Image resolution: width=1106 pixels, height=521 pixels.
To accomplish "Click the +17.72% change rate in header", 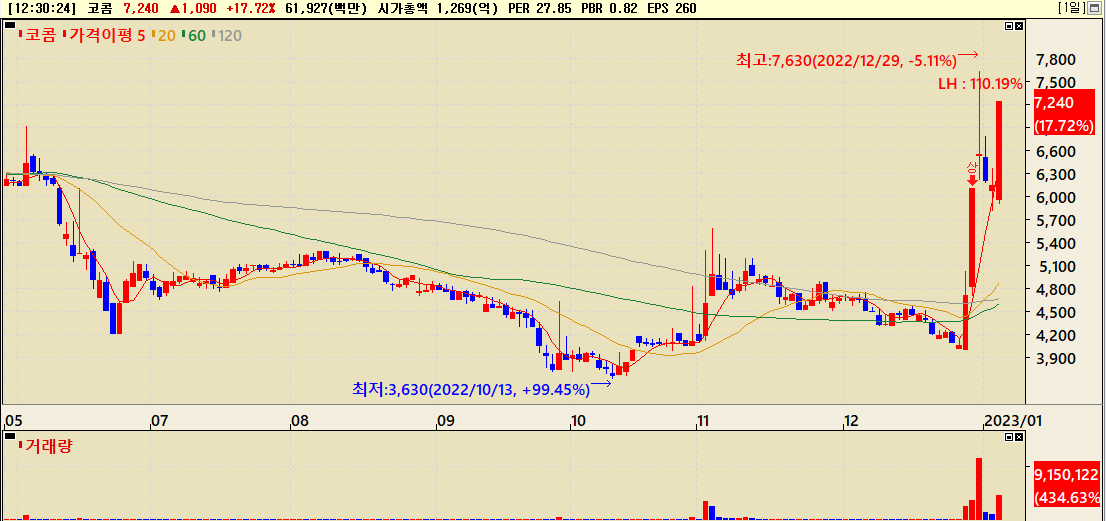I will (250, 8).
